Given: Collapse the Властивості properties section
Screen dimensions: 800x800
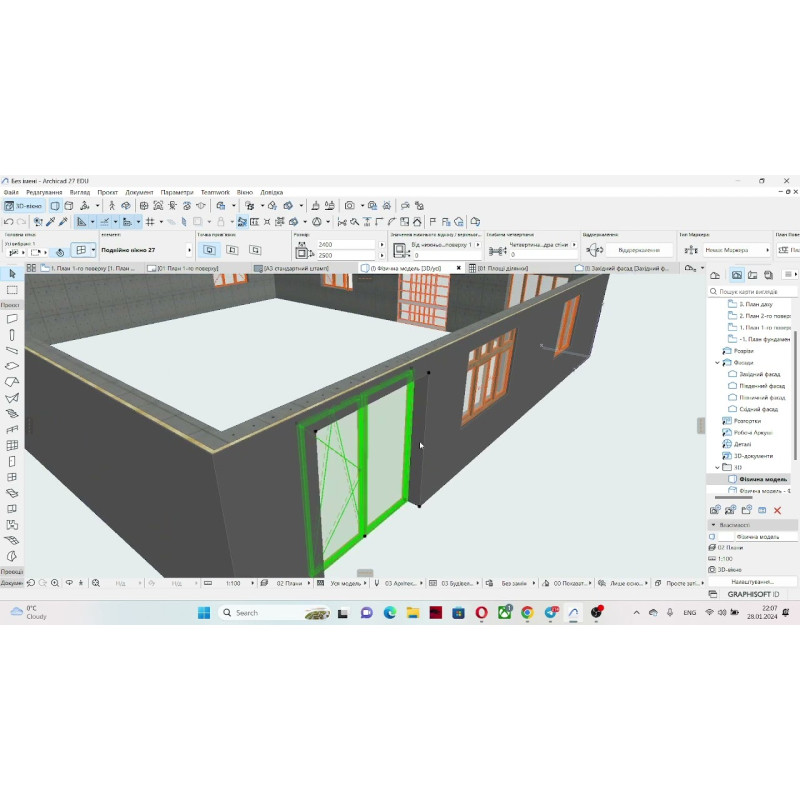Looking at the screenshot, I should (713, 524).
